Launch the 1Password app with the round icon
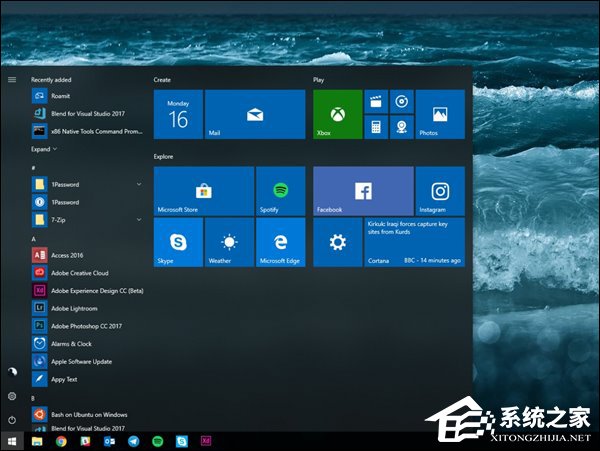The width and height of the screenshot is (600, 451). 87,202
